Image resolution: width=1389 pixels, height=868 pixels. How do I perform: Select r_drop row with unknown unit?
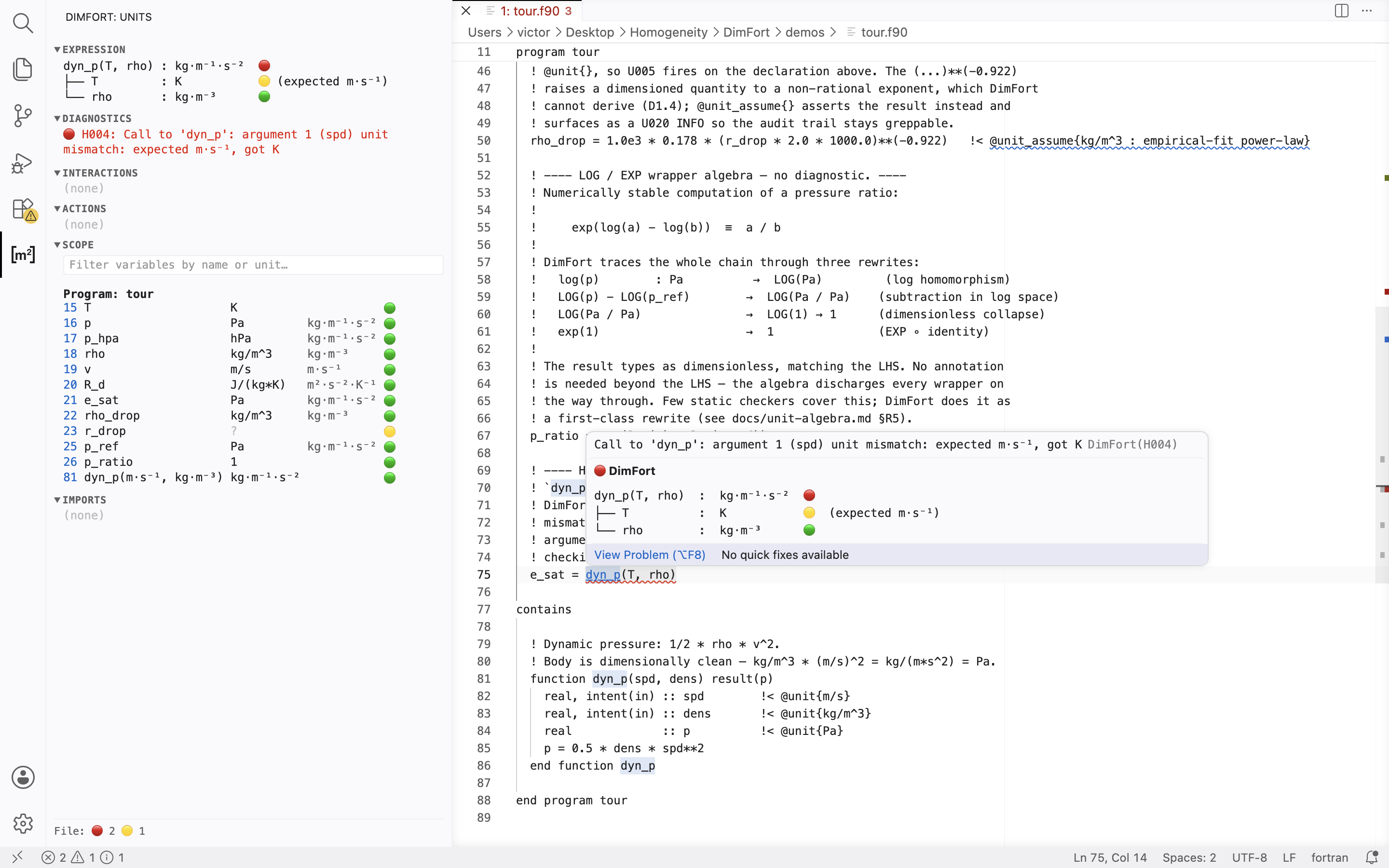coord(230,431)
